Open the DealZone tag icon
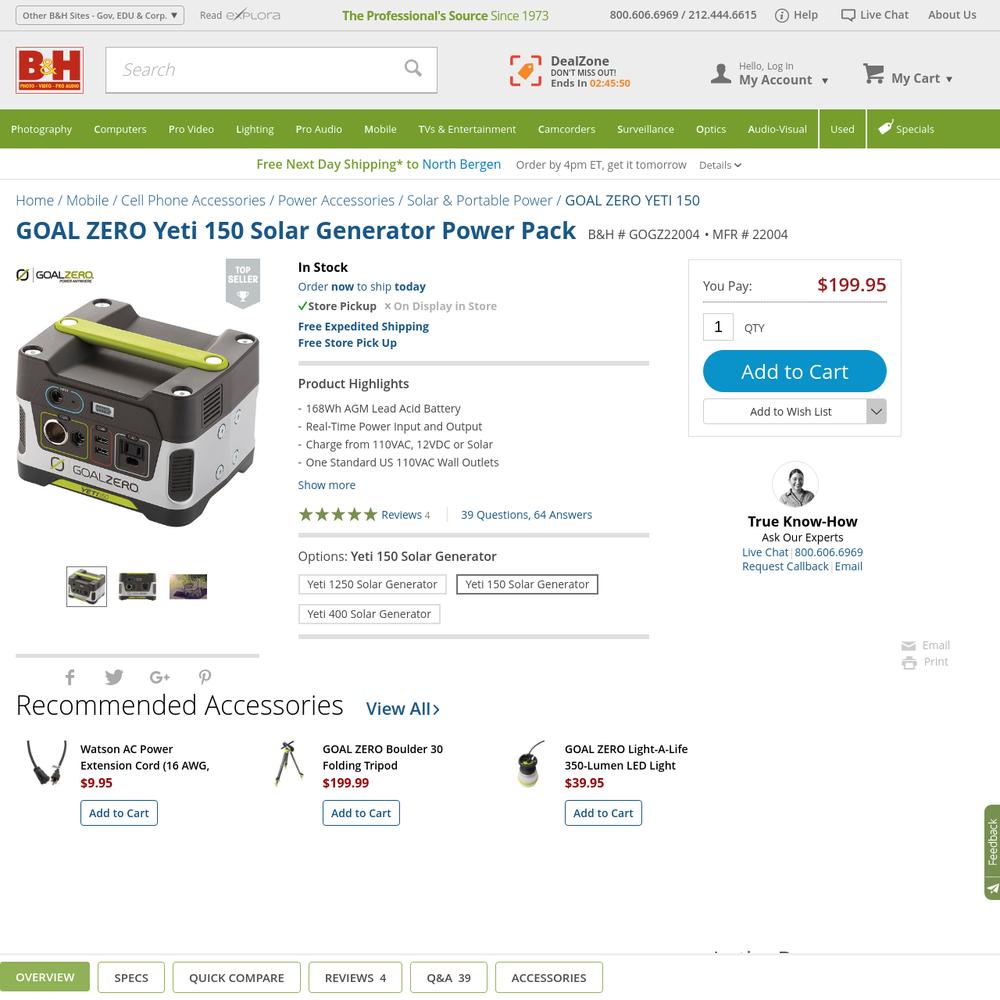The width and height of the screenshot is (1000, 1000). click(526, 70)
